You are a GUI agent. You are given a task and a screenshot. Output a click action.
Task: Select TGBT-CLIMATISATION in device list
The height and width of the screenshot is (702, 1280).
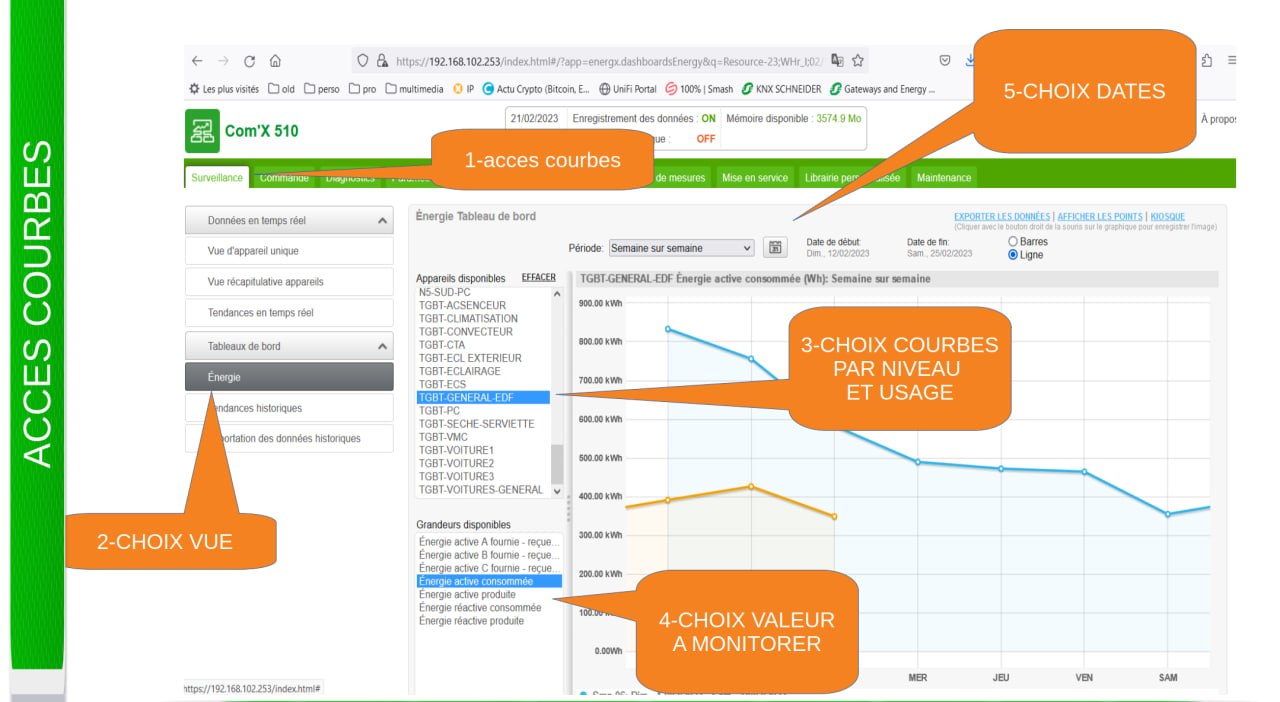coord(468,319)
